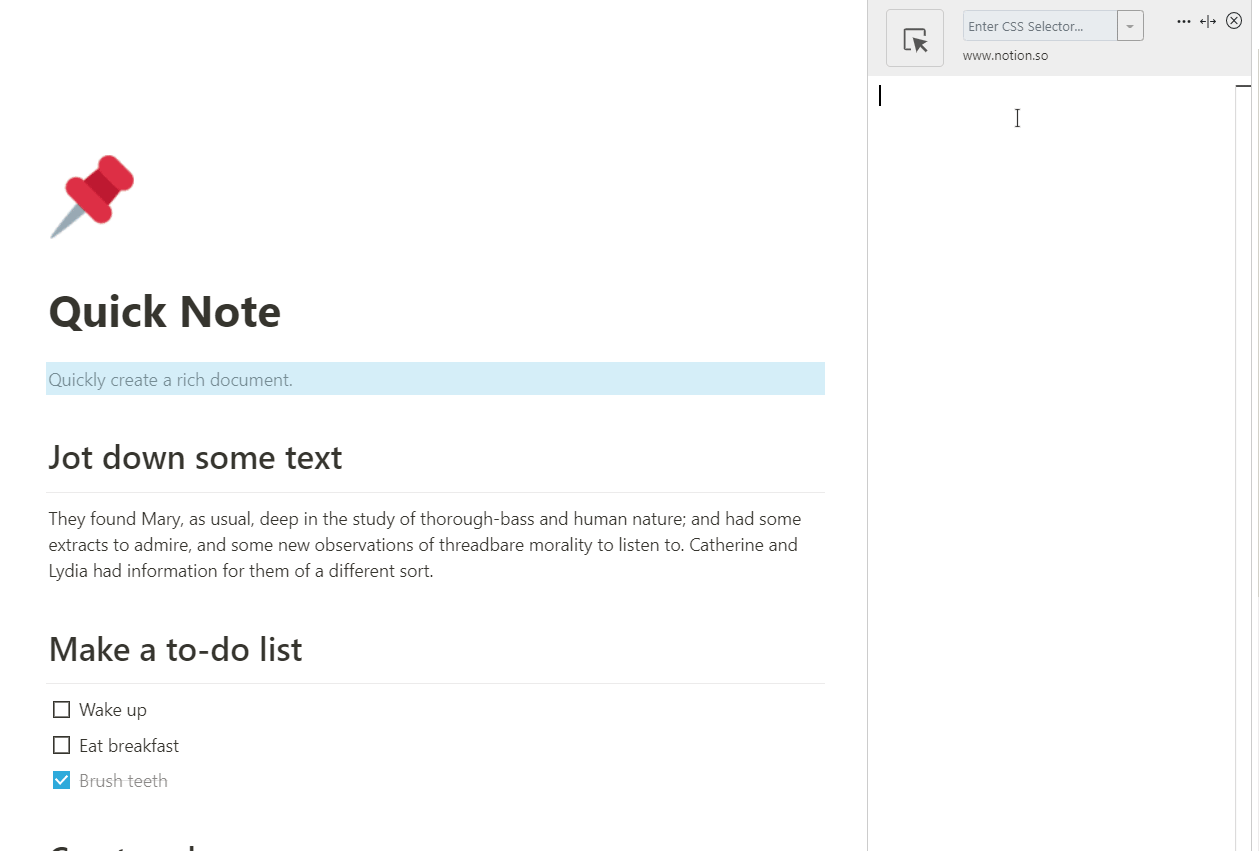Select the element picker tool

pos(914,37)
